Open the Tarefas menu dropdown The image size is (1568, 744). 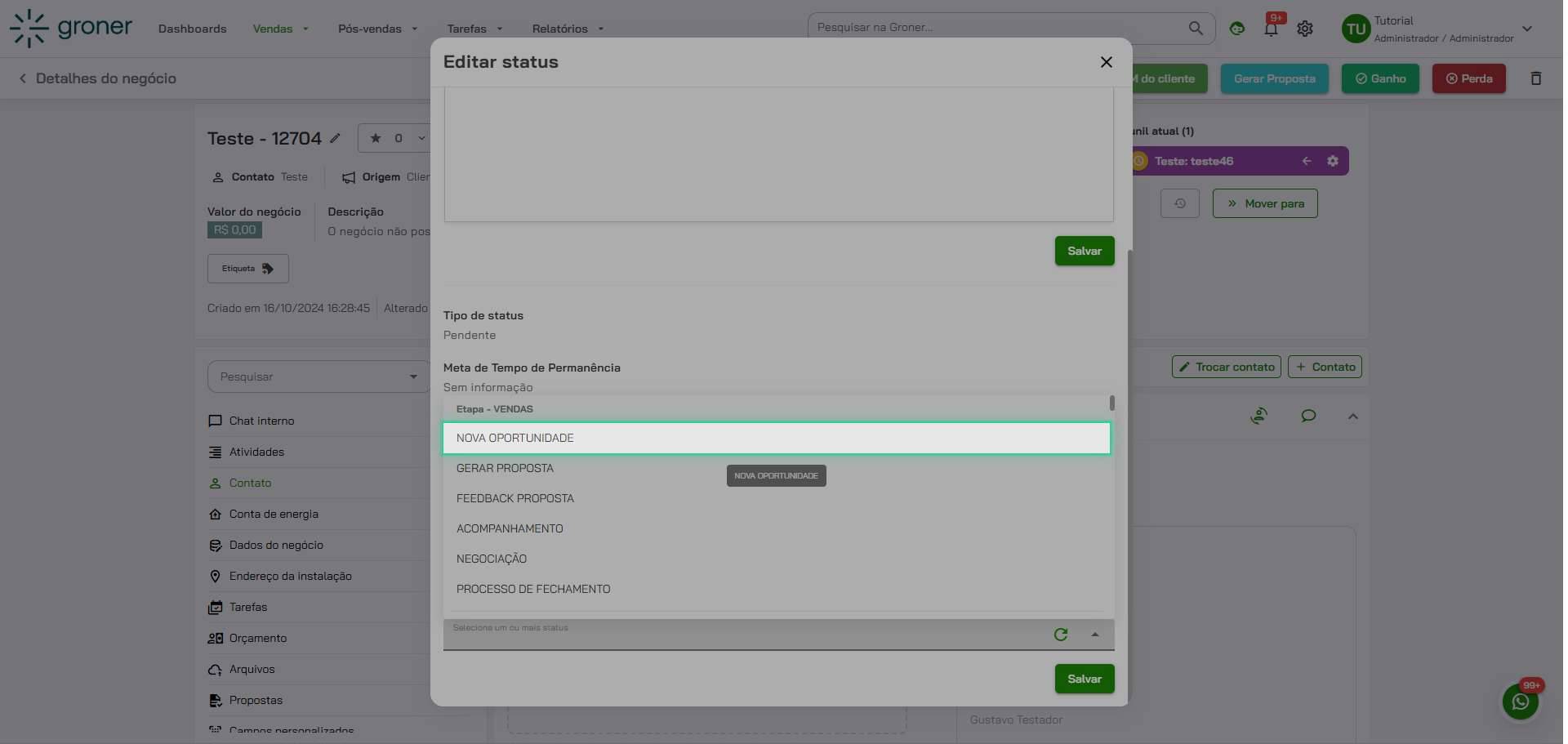(474, 29)
